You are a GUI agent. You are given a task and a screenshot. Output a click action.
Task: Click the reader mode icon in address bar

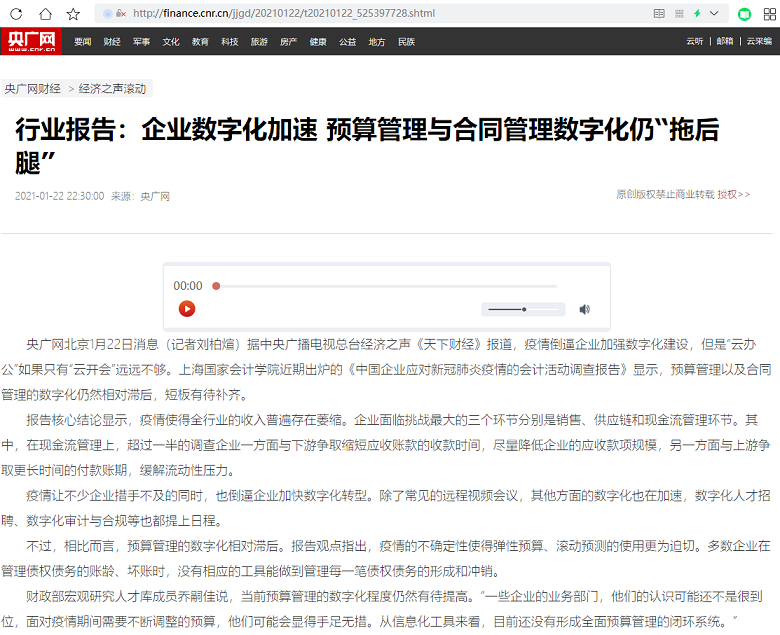coord(658,14)
